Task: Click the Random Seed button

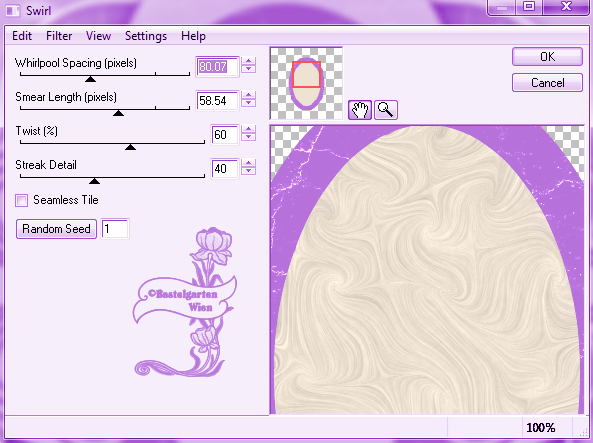Action: click(x=56, y=229)
